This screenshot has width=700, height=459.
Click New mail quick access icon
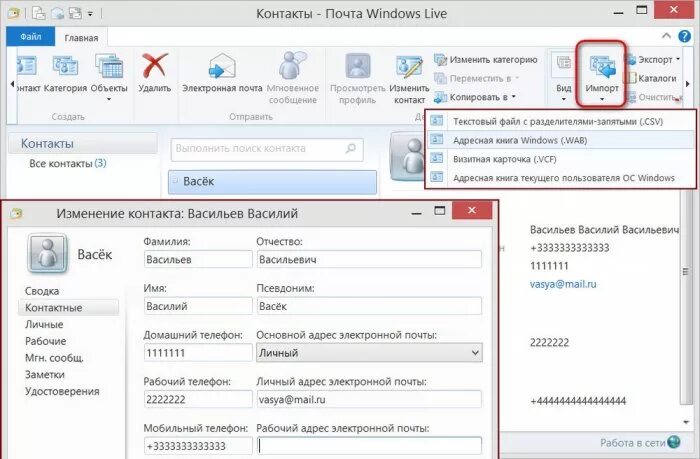pyautogui.click(x=58, y=13)
